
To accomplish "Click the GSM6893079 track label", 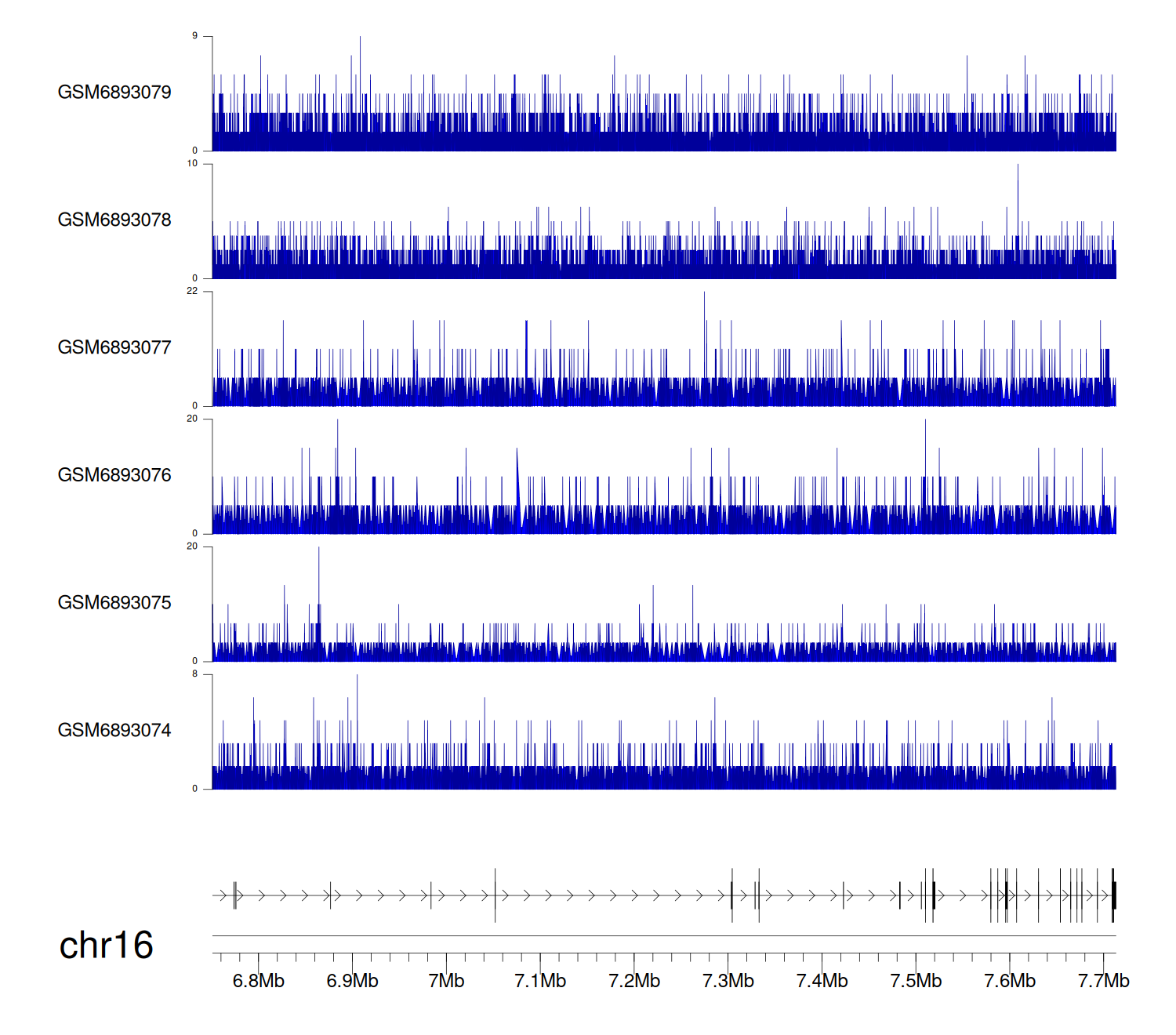I will [114, 93].
